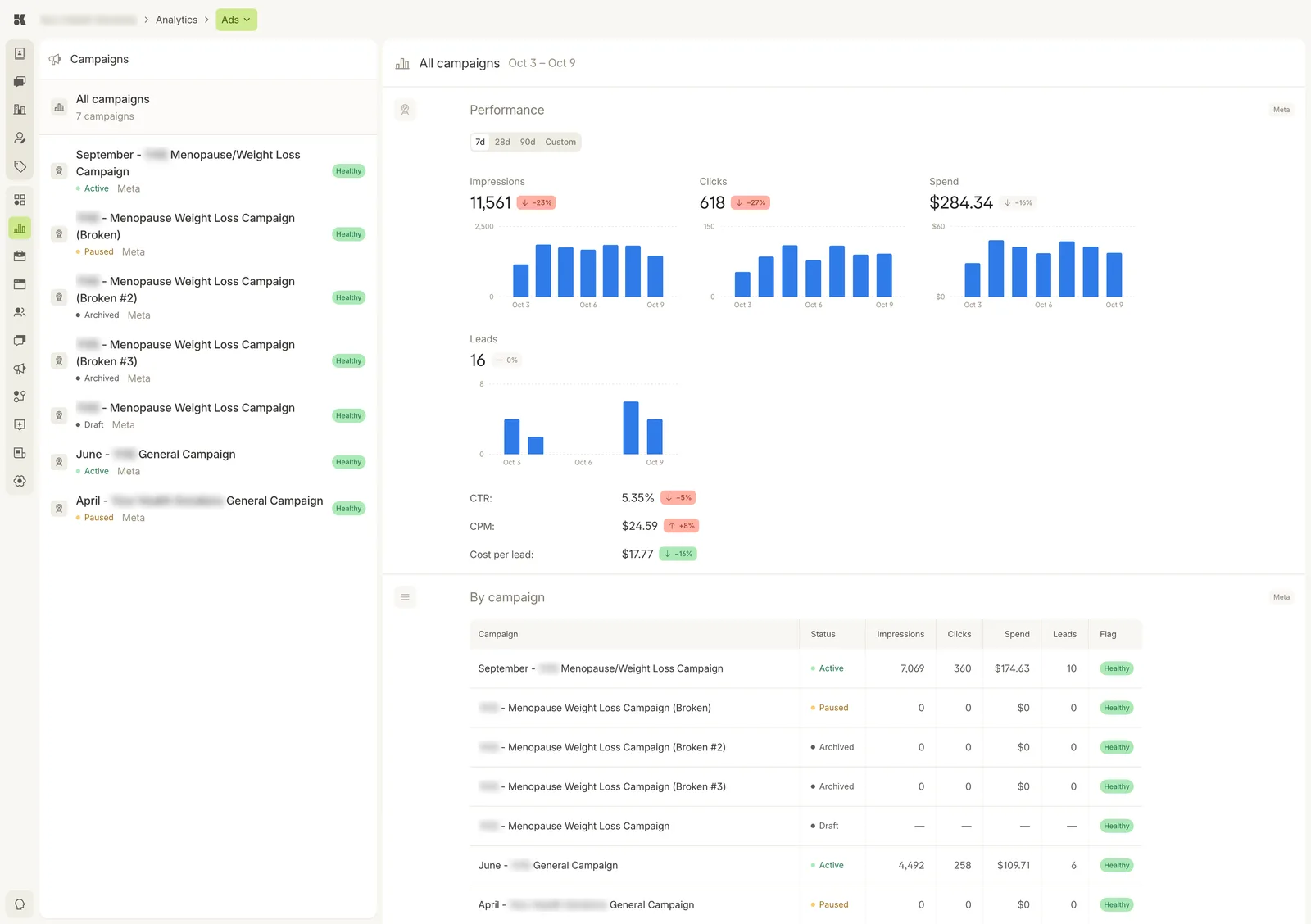Click the app logo at top left
Viewport: 1311px width, 924px height.
click(x=20, y=20)
